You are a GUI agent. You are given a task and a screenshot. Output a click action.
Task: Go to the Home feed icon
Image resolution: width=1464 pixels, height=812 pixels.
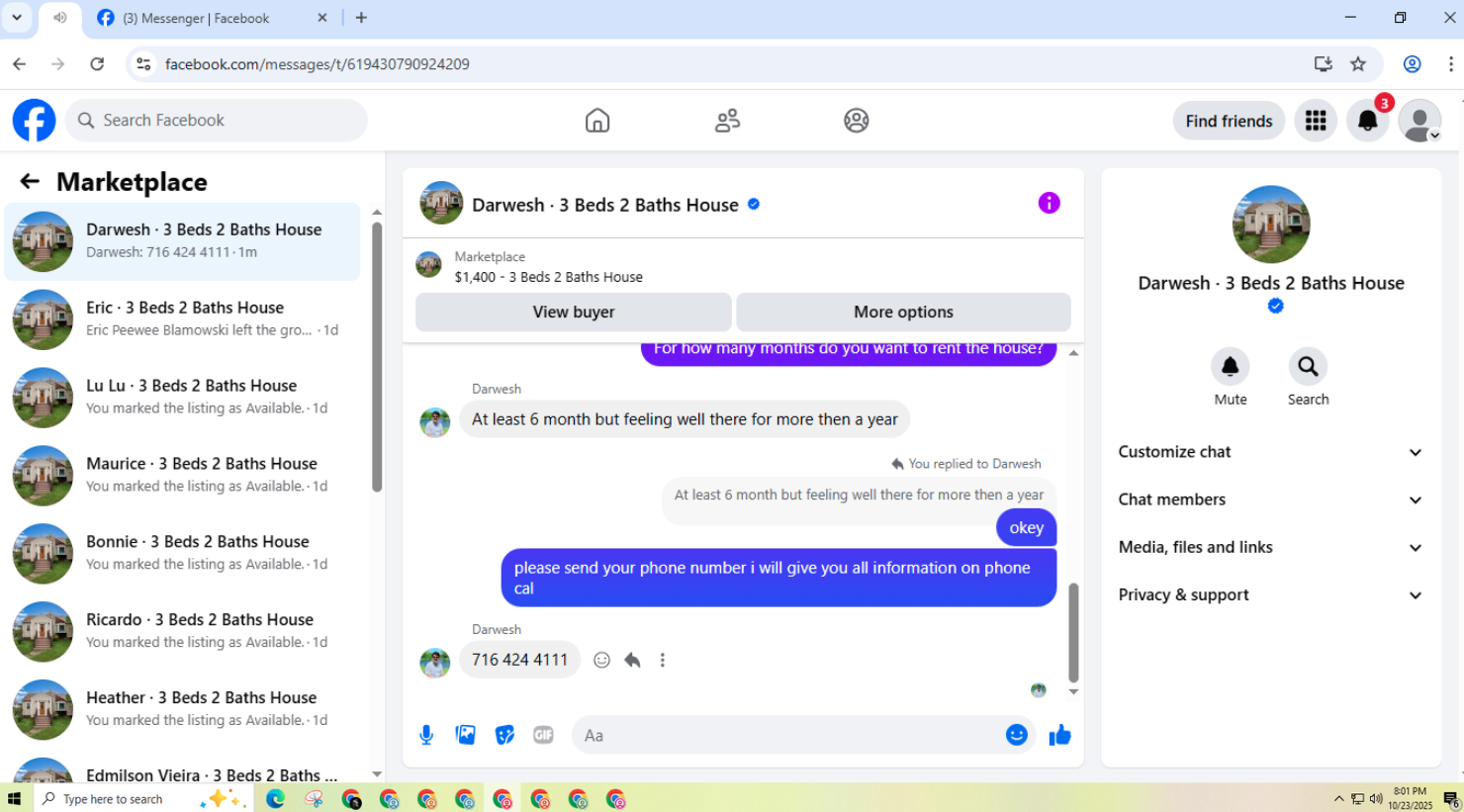pos(597,121)
